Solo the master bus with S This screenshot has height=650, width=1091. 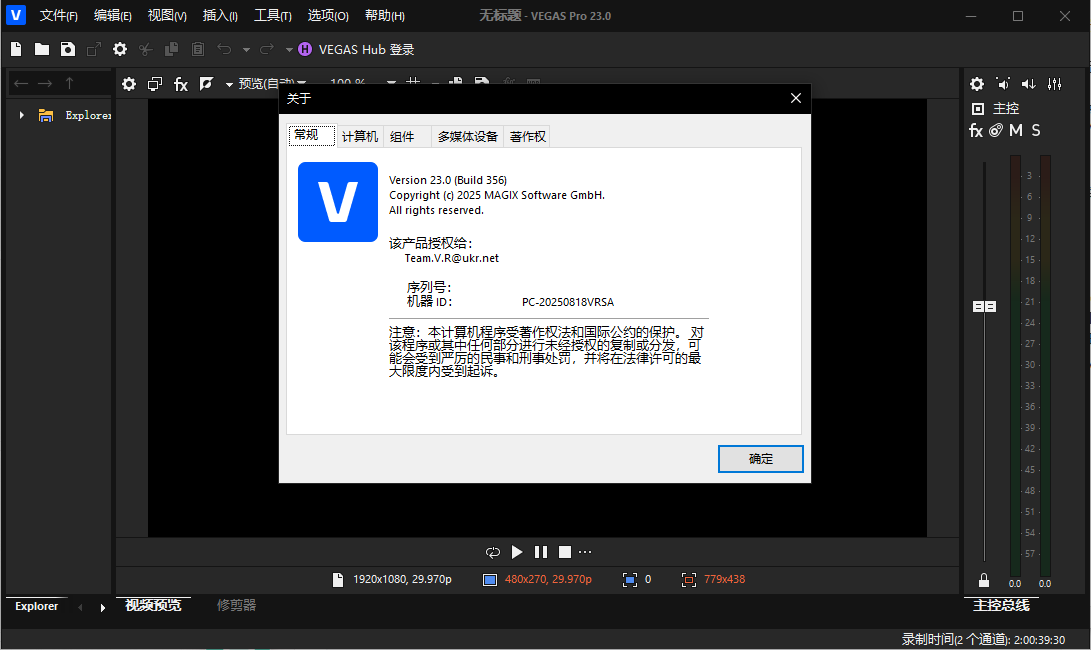(x=1036, y=130)
